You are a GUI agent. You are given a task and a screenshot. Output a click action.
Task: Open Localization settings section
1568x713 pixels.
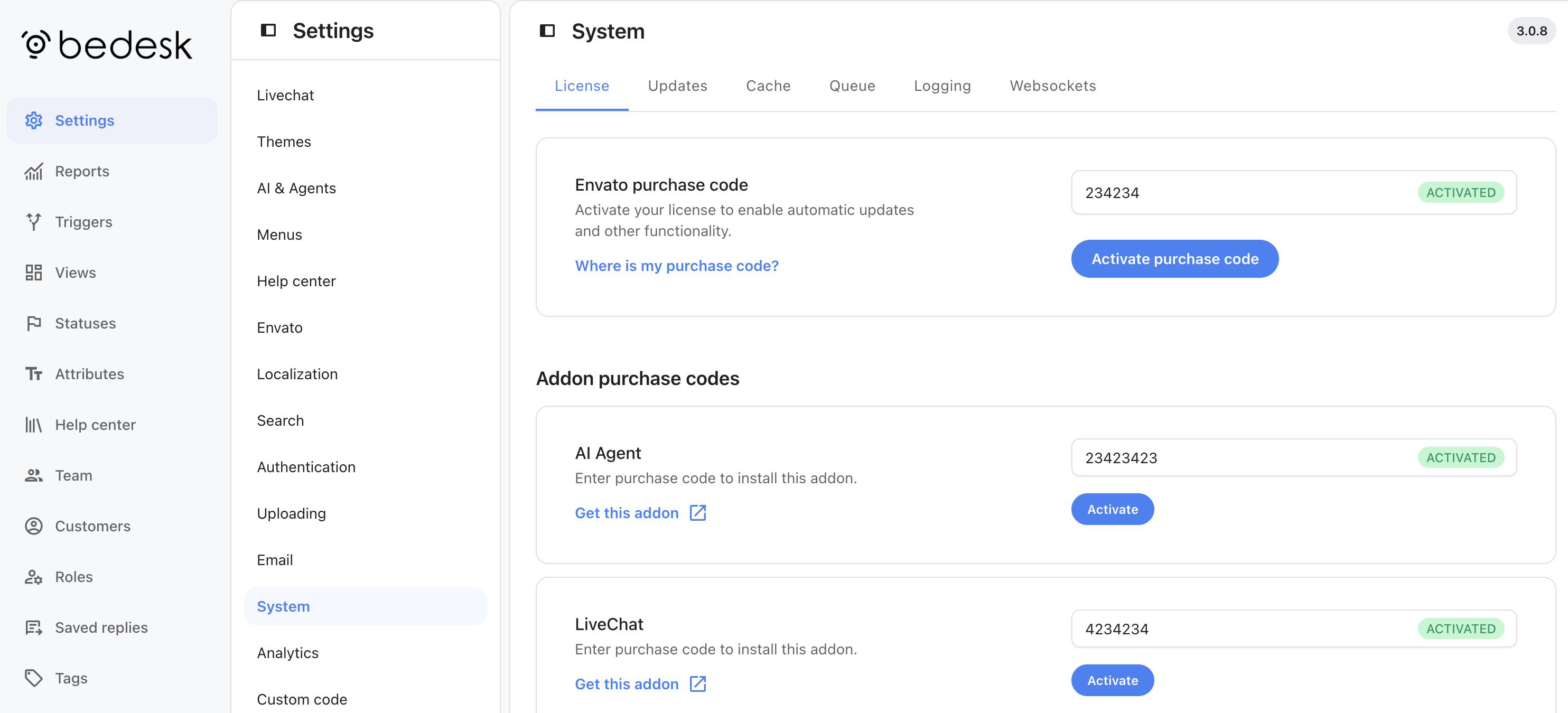365,374
